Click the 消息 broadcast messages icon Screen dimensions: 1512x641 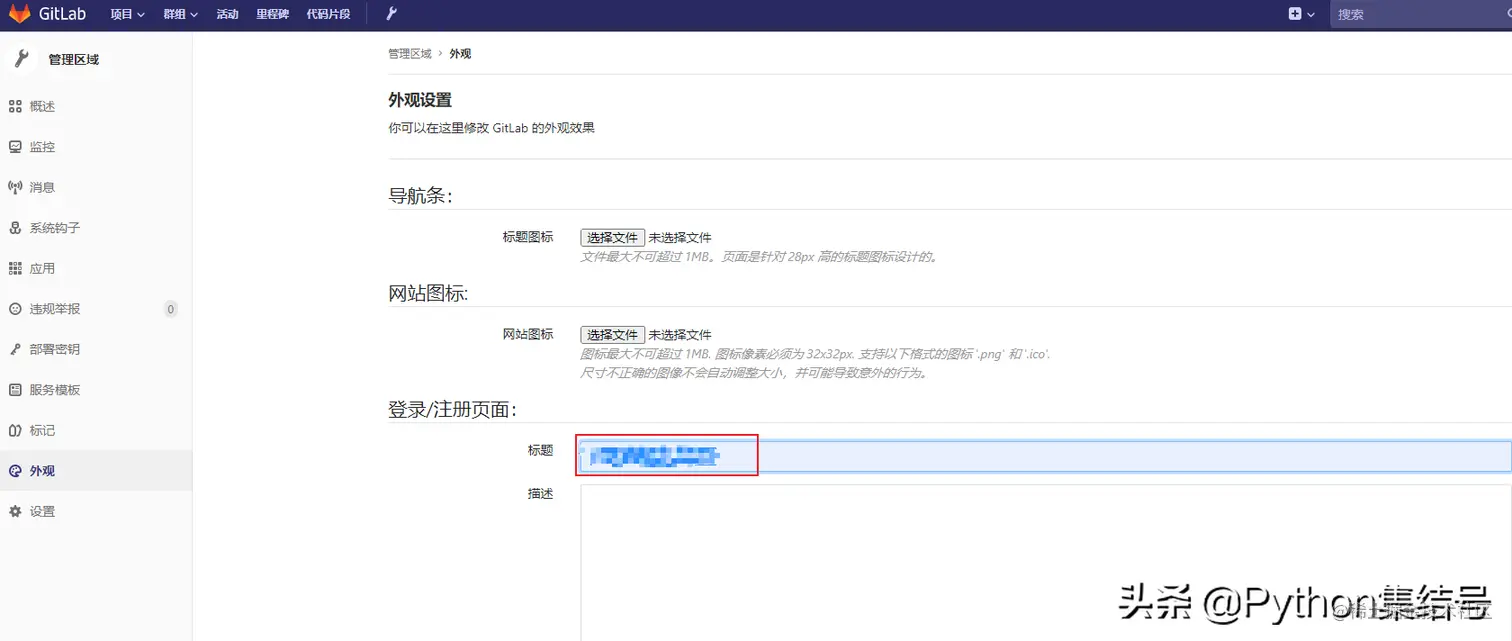tap(14, 187)
